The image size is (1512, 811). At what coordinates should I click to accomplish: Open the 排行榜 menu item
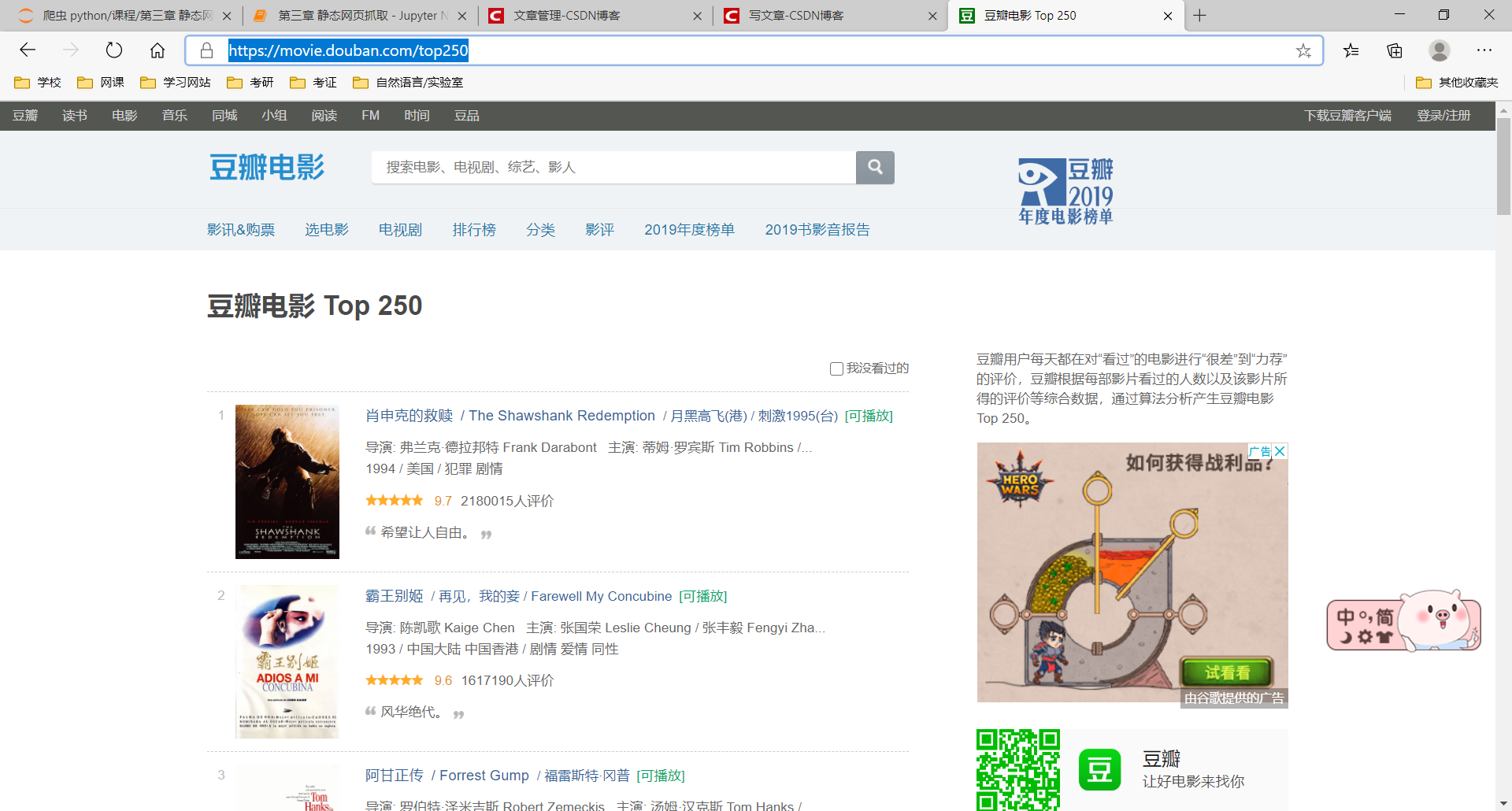474,229
